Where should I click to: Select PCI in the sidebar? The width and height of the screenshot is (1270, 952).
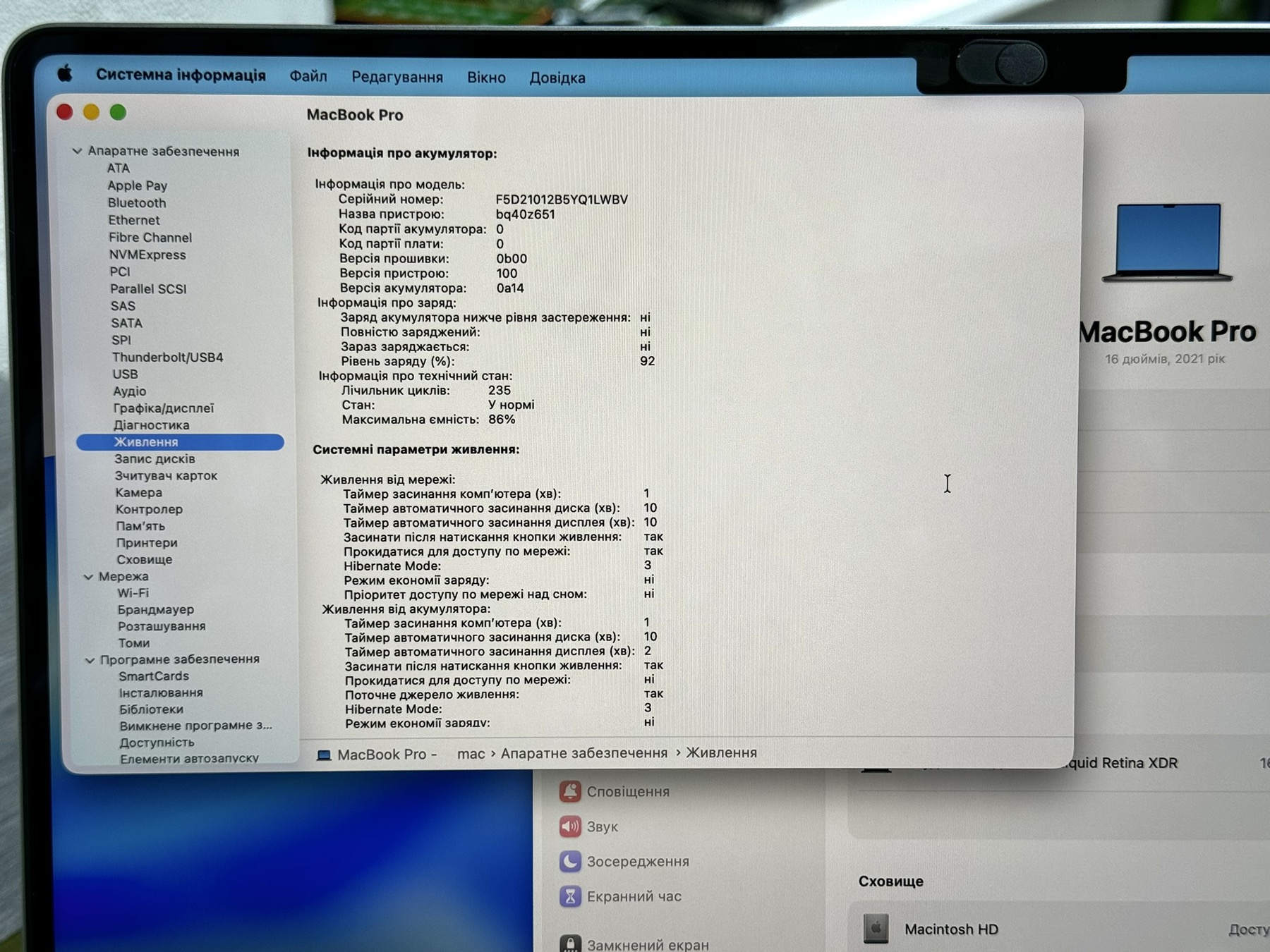[x=120, y=271]
